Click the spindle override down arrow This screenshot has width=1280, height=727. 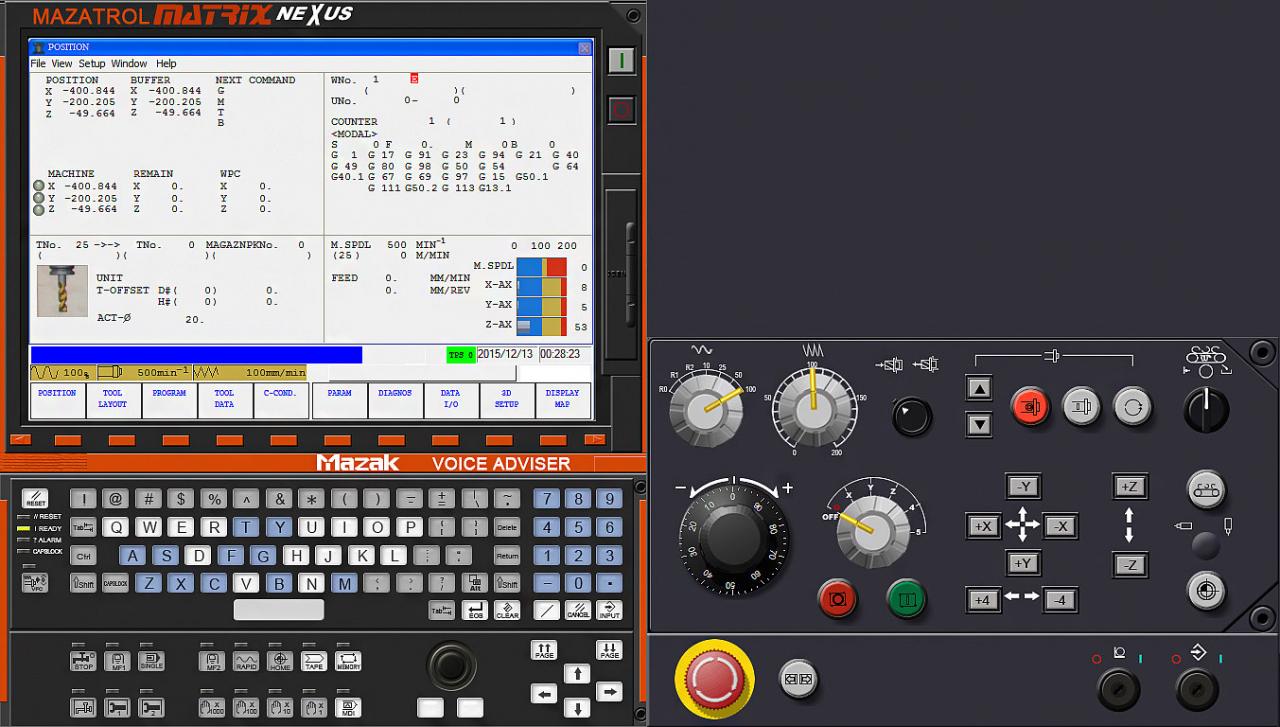[979, 424]
